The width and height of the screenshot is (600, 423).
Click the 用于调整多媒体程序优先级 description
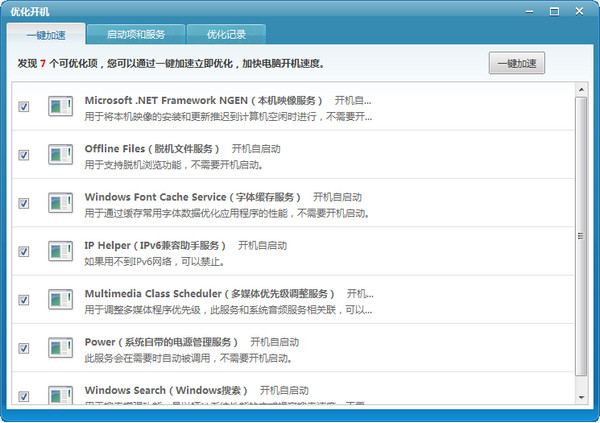pos(228,310)
